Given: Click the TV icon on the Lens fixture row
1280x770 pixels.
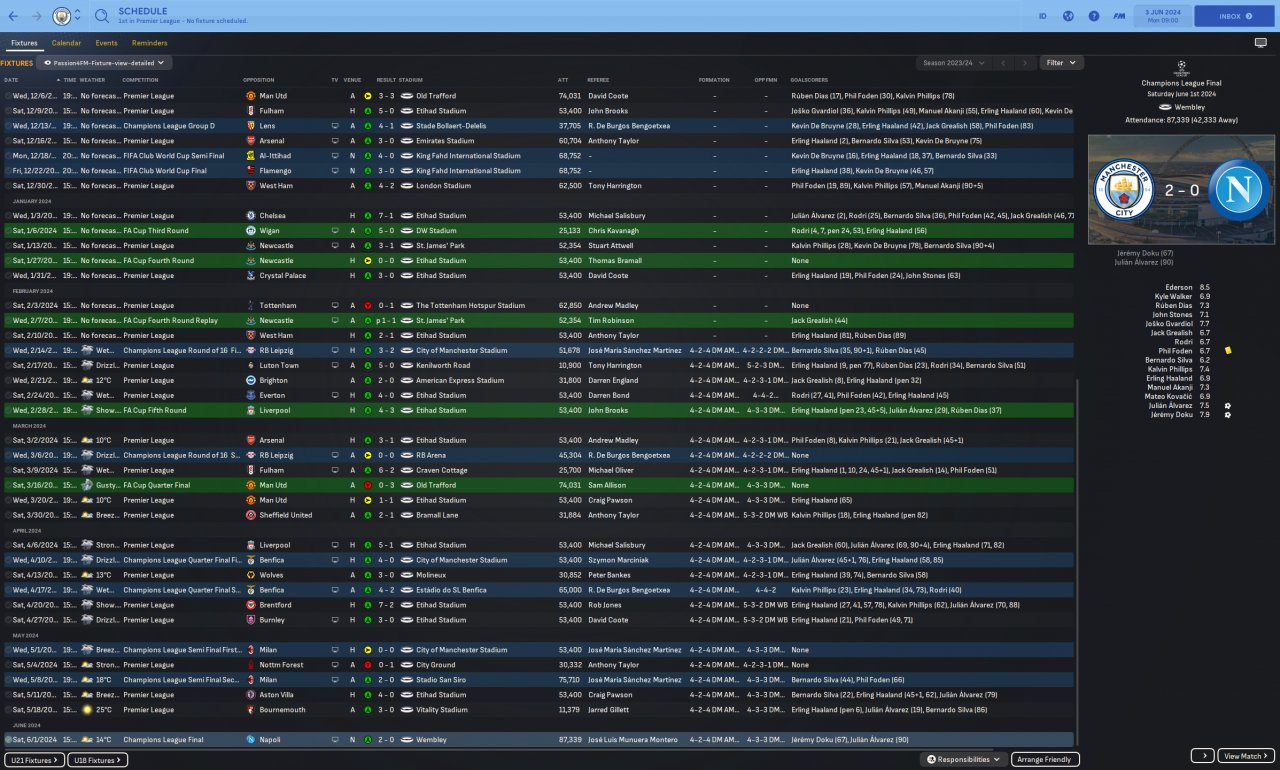Looking at the screenshot, I should [335, 126].
